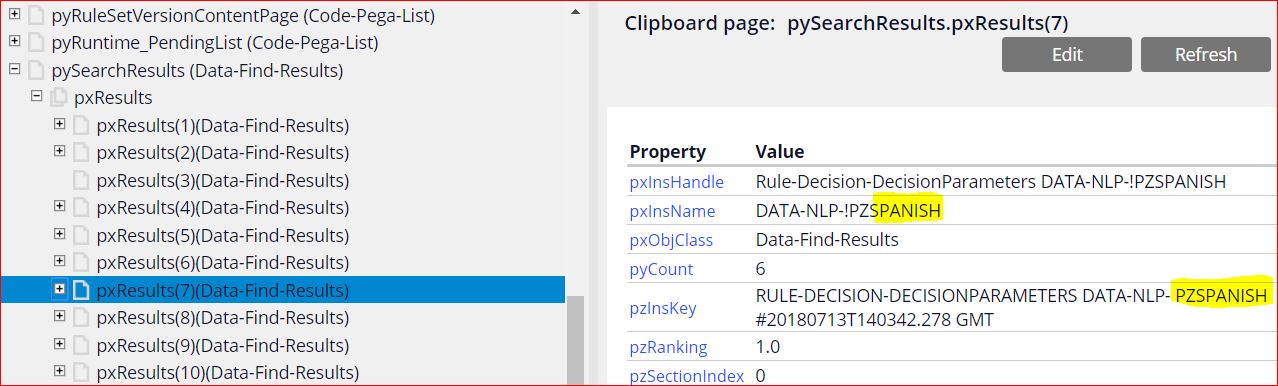Click the Value column header
This screenshot has width=1278, height=386.
pos(779,152)
